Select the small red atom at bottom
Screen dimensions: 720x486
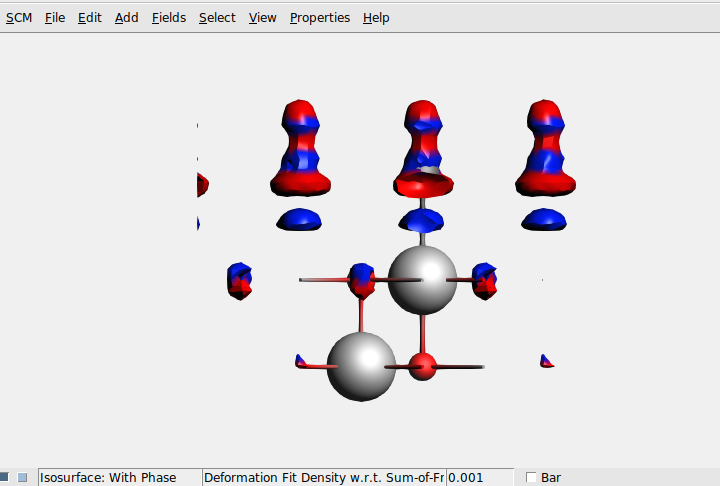pos(423,366)
